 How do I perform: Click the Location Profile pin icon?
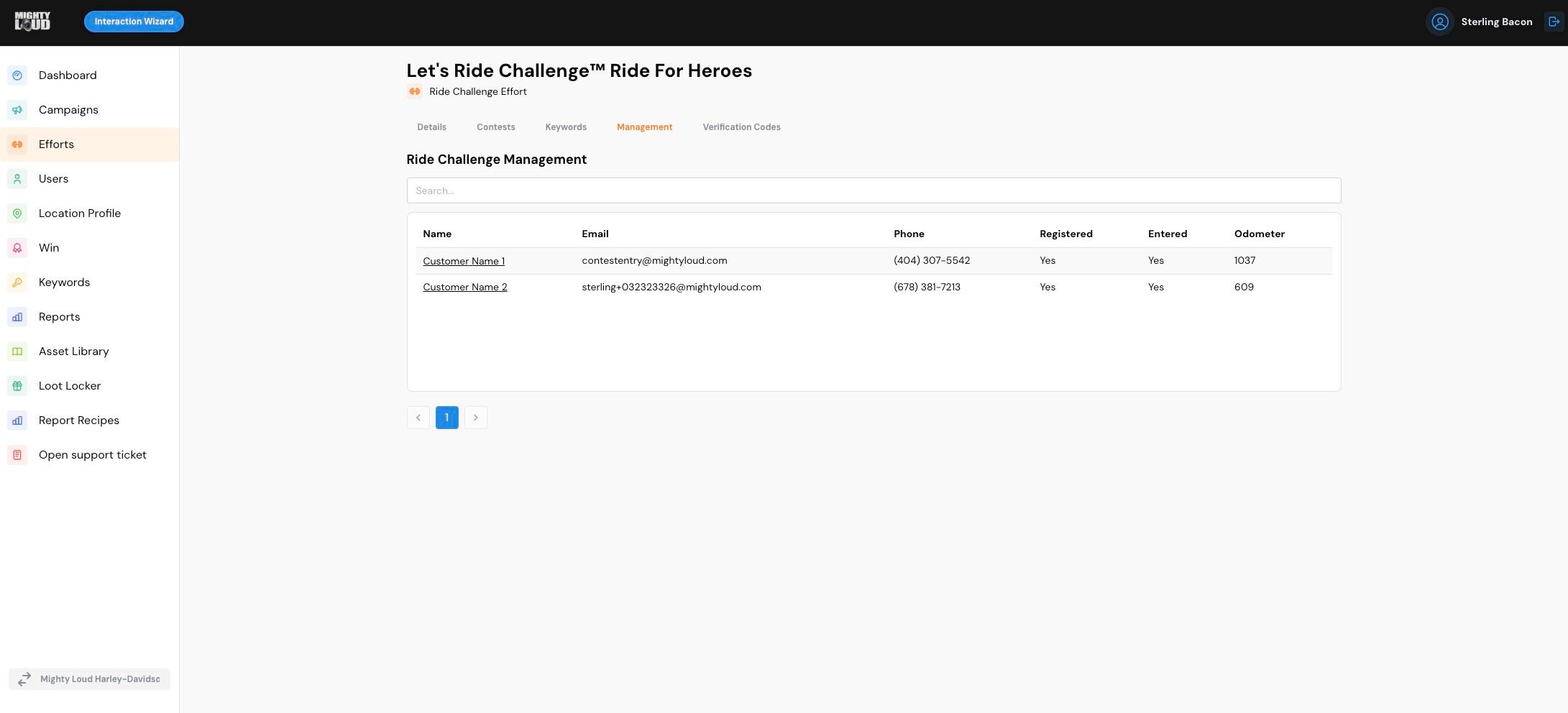point(17,213)
